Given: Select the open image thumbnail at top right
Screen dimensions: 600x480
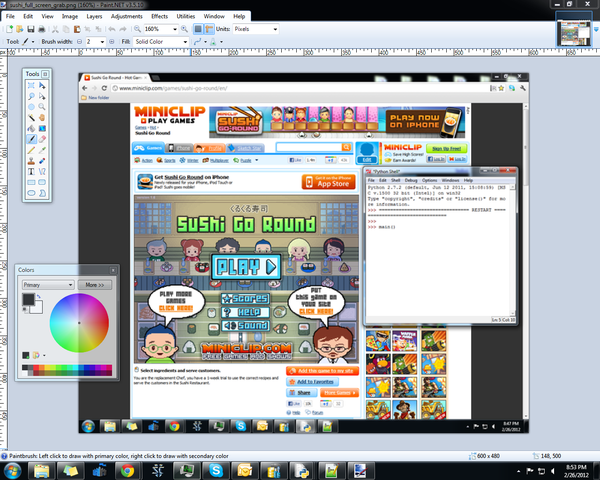Looking at the screenshot, I should tap(573, 33).
